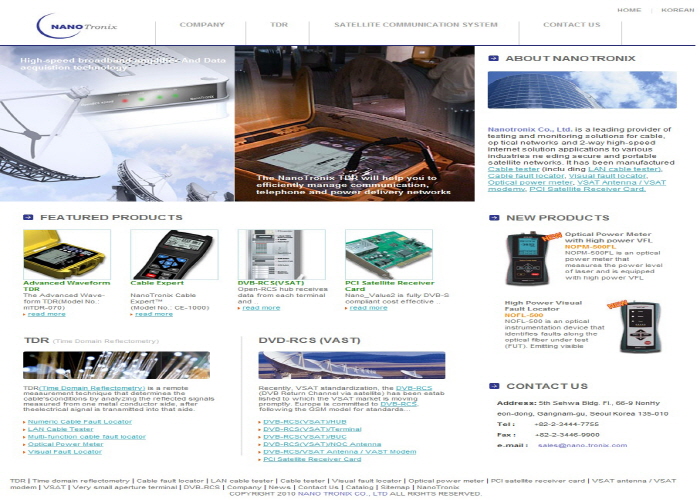This screenshot has width=700, height=500.
Task: Click the Advanced Waveform TDR title
Action: (67, 286)
